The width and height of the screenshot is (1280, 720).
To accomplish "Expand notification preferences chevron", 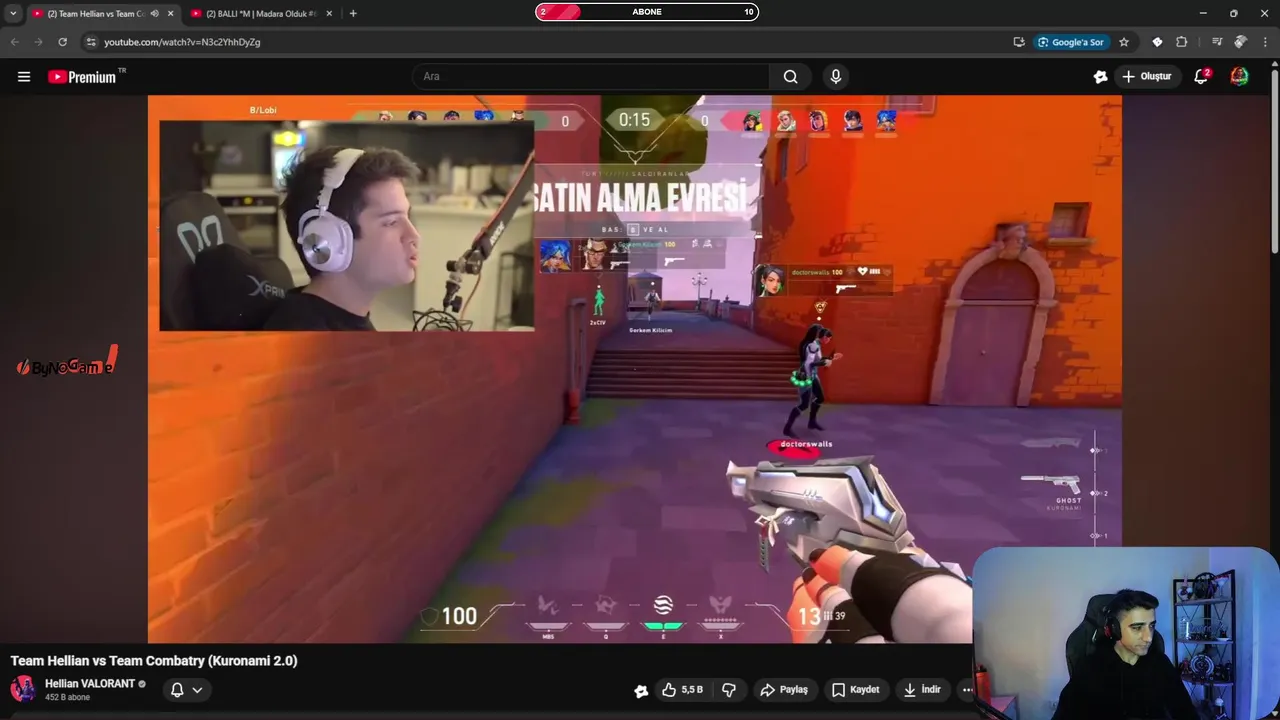I will point(197,690).
